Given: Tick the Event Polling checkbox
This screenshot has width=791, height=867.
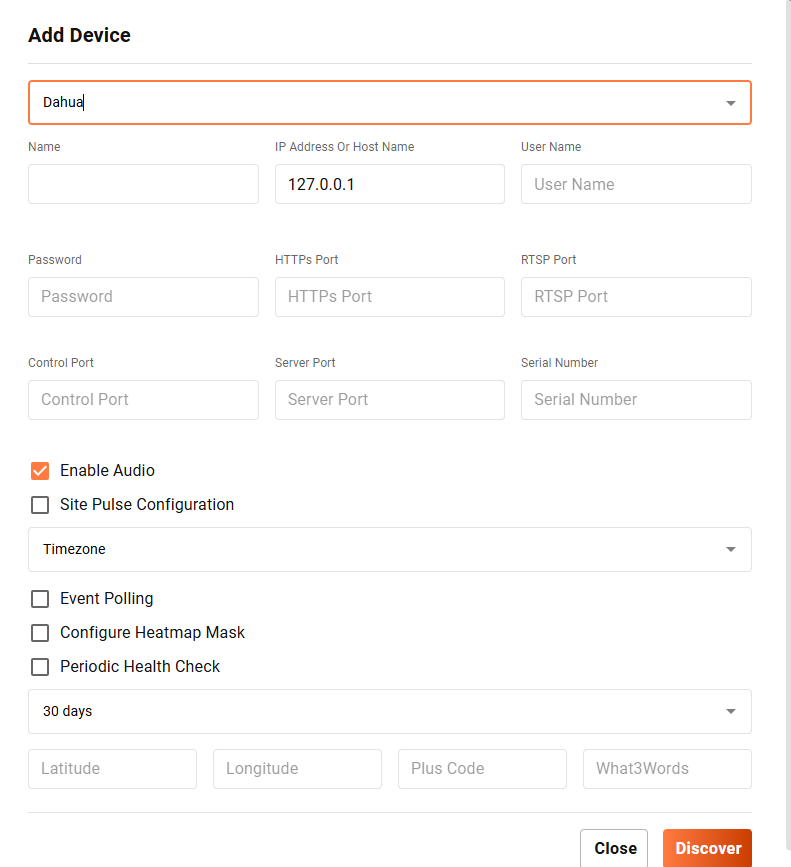Looking at the screenshot, I should 40,599.
